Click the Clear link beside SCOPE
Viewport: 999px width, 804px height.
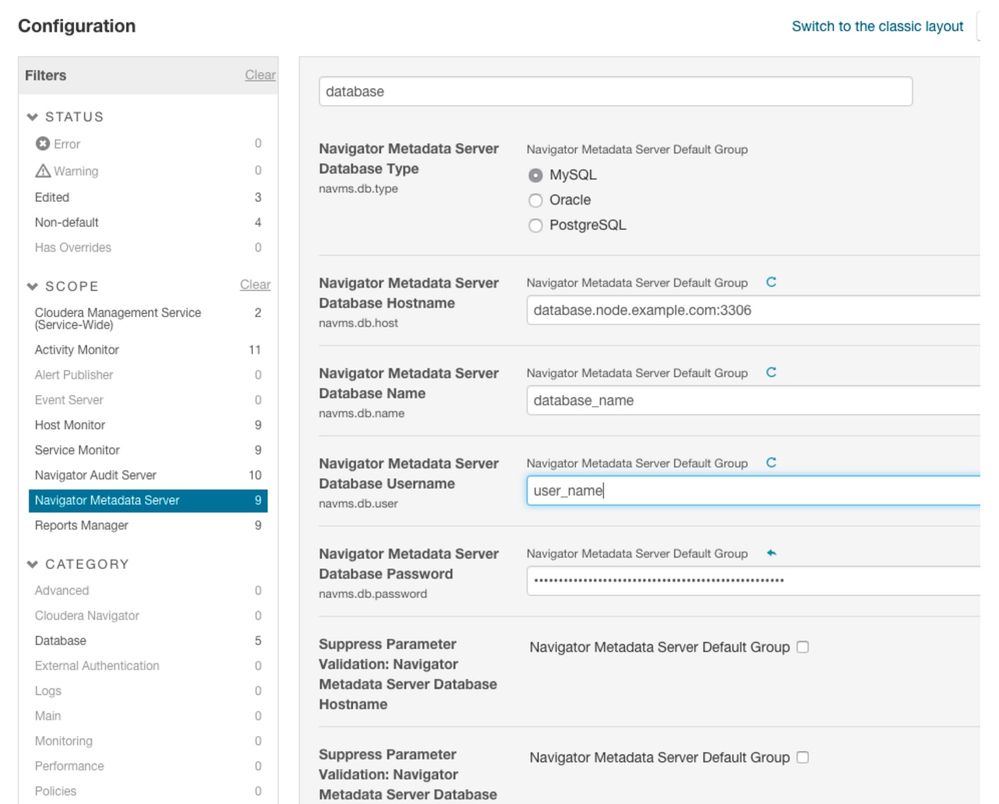[255, 285]
